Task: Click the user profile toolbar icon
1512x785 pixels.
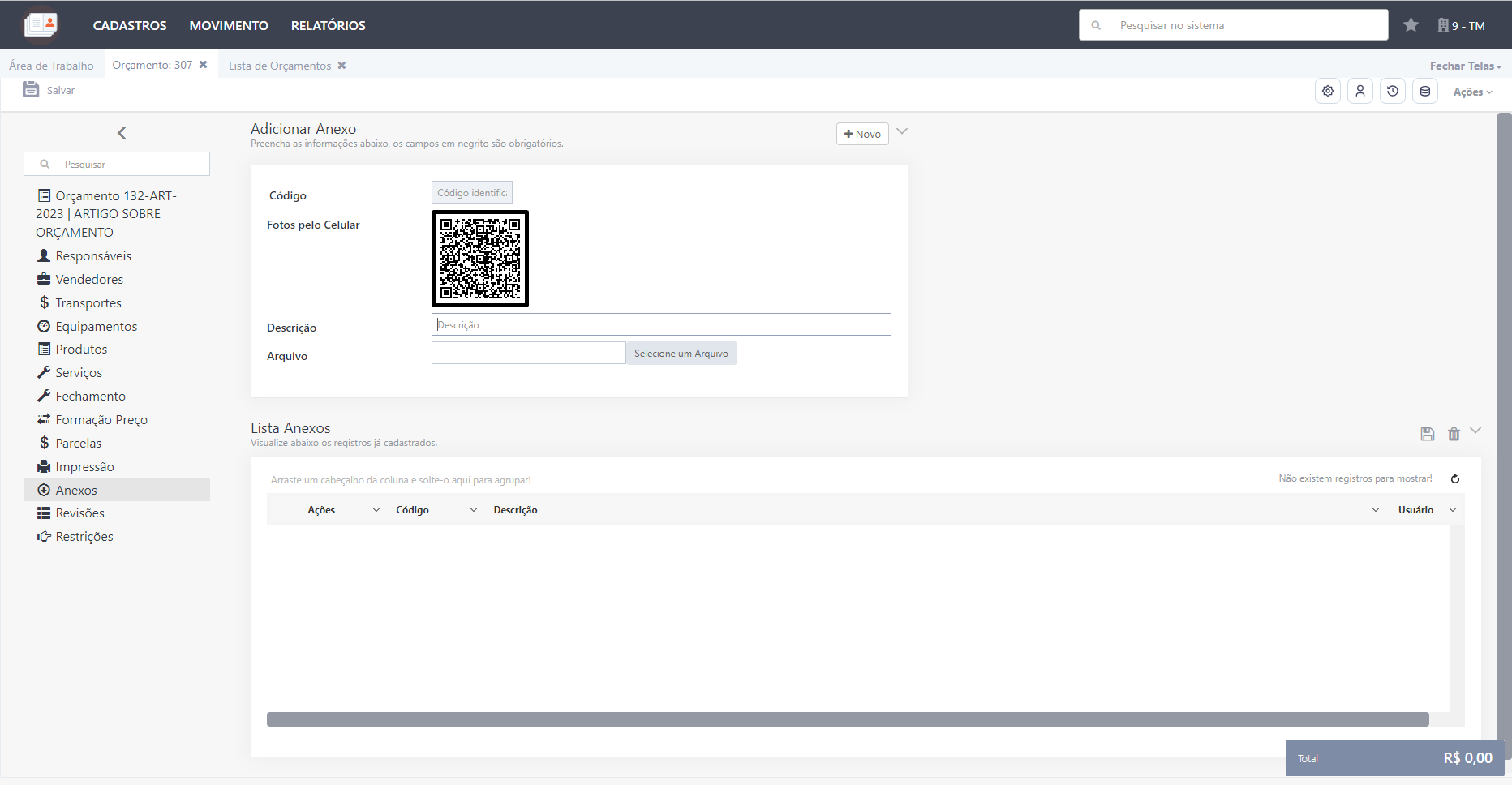Action: pyautogui.click(x=1360, y=91)
